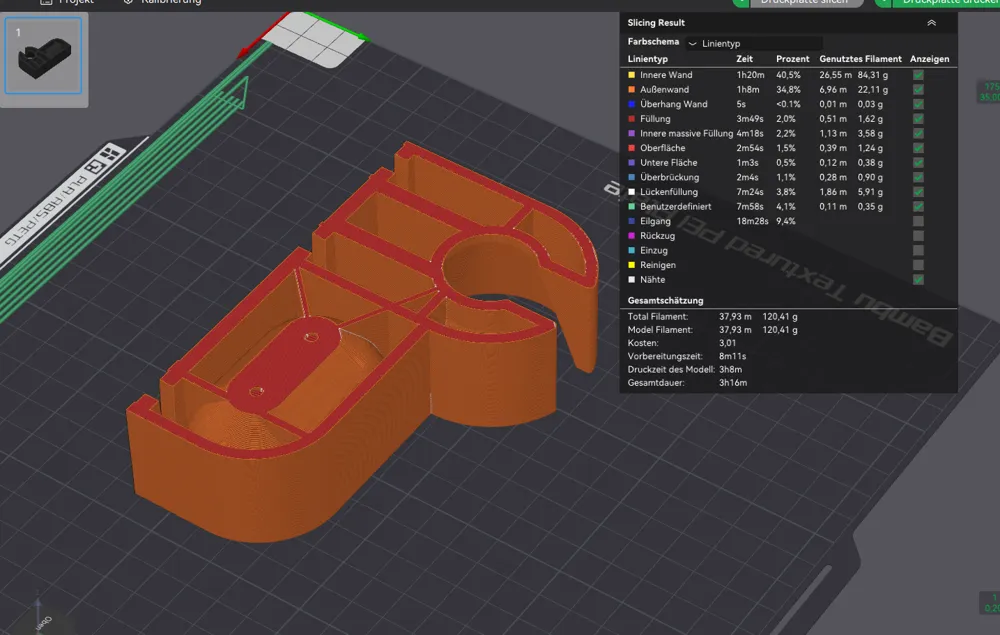Select the Untere Fläche row label

[x=668, y=163]
